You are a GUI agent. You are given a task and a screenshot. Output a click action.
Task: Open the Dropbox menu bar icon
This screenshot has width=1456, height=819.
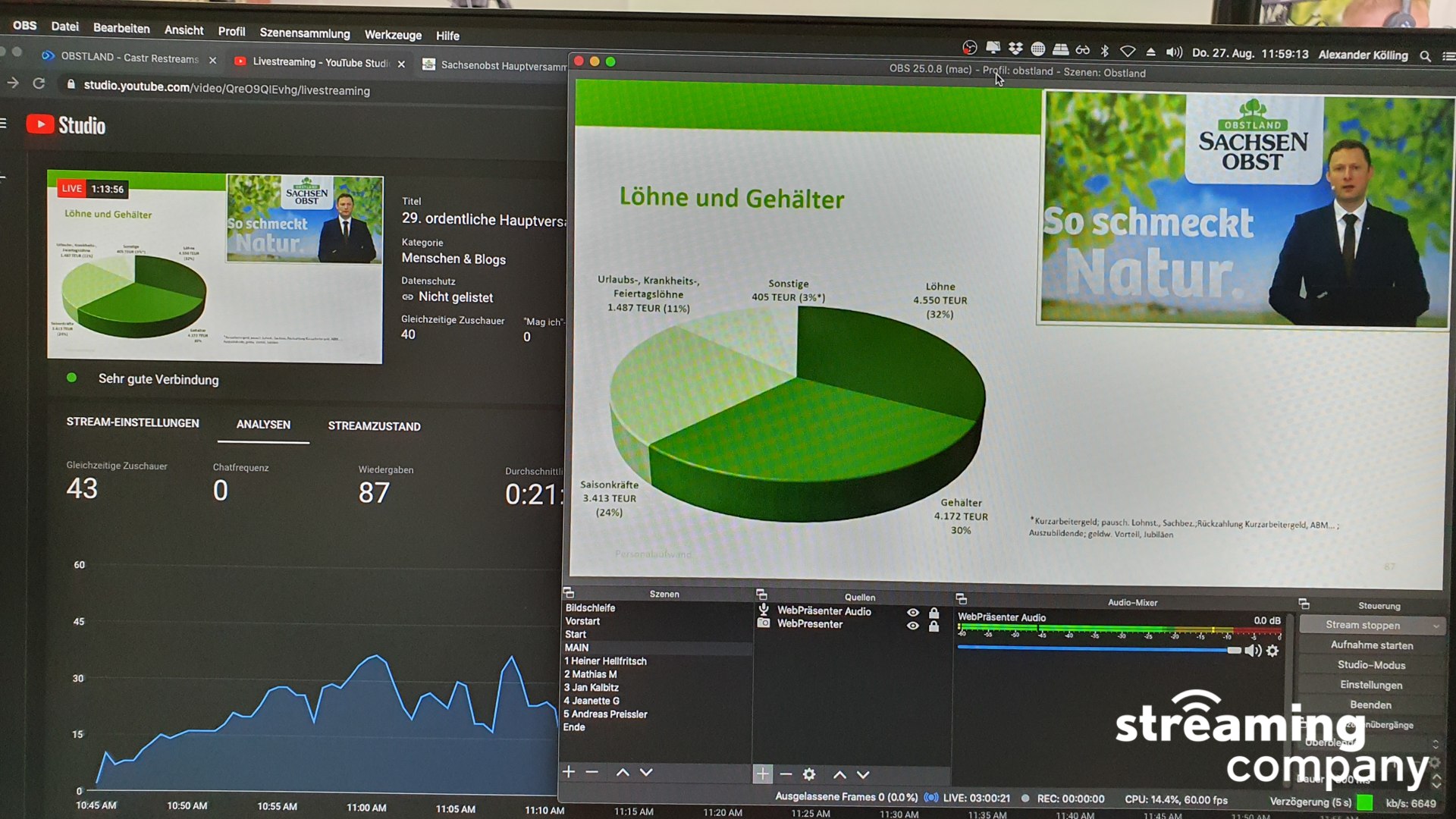click(x=1015, y=49)
